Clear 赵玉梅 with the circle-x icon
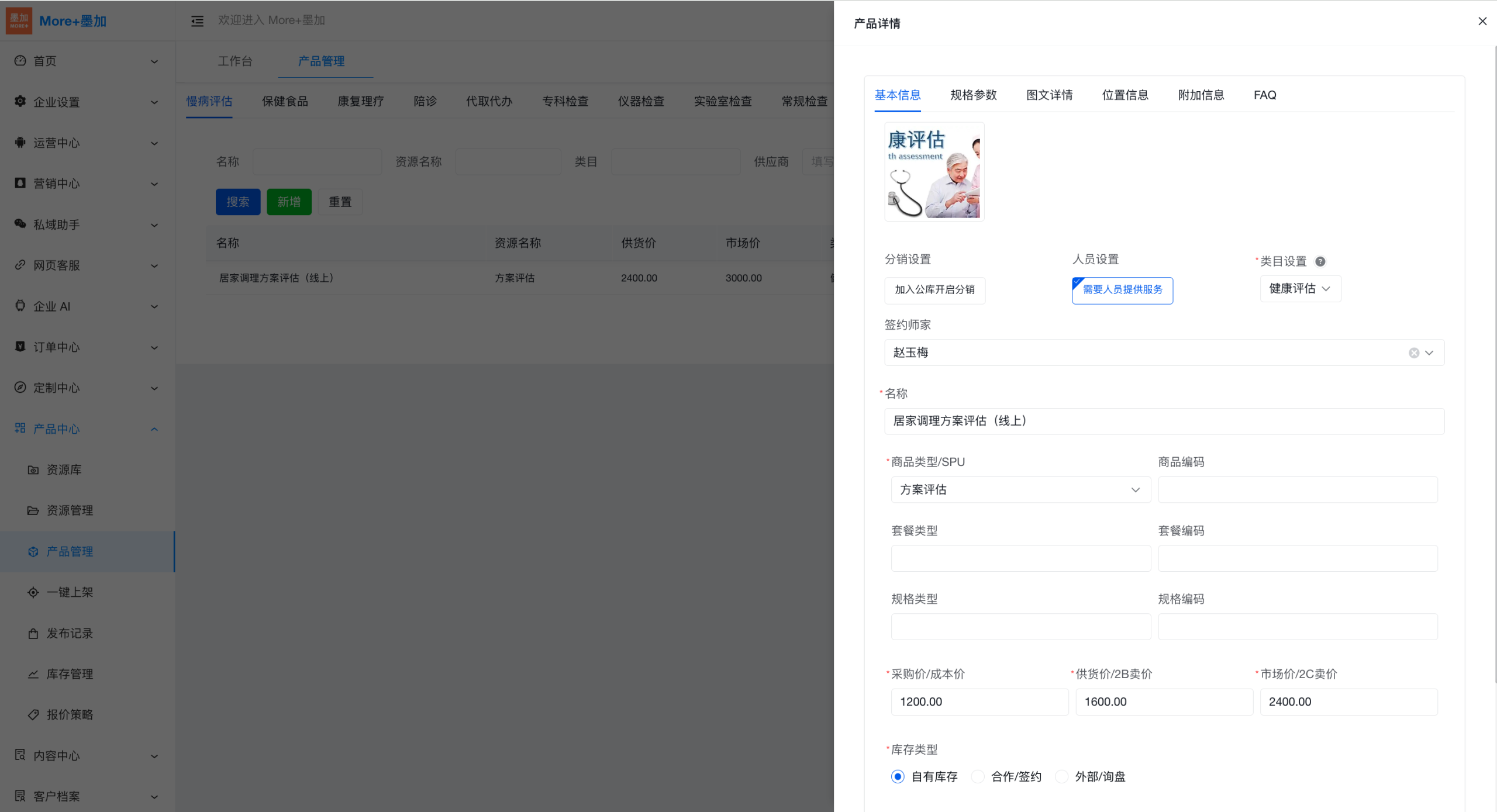This screenshot has height=812, width=1497. click(1413, 353)
